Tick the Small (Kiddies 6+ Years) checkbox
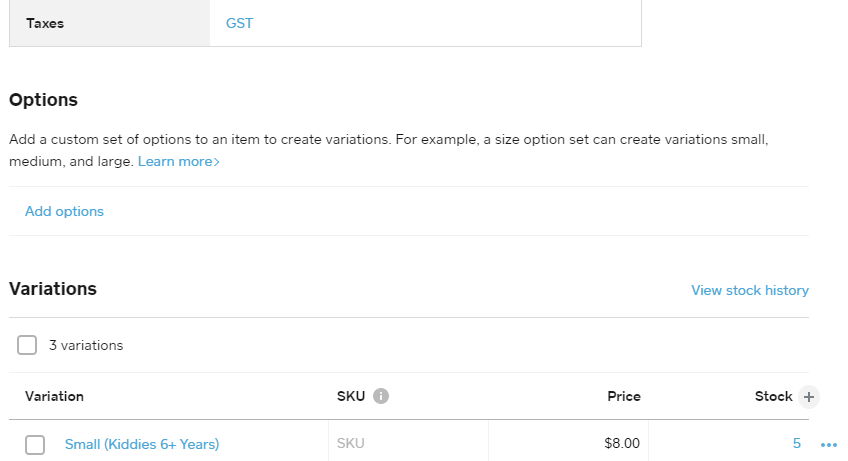 [x=35, y=445]
